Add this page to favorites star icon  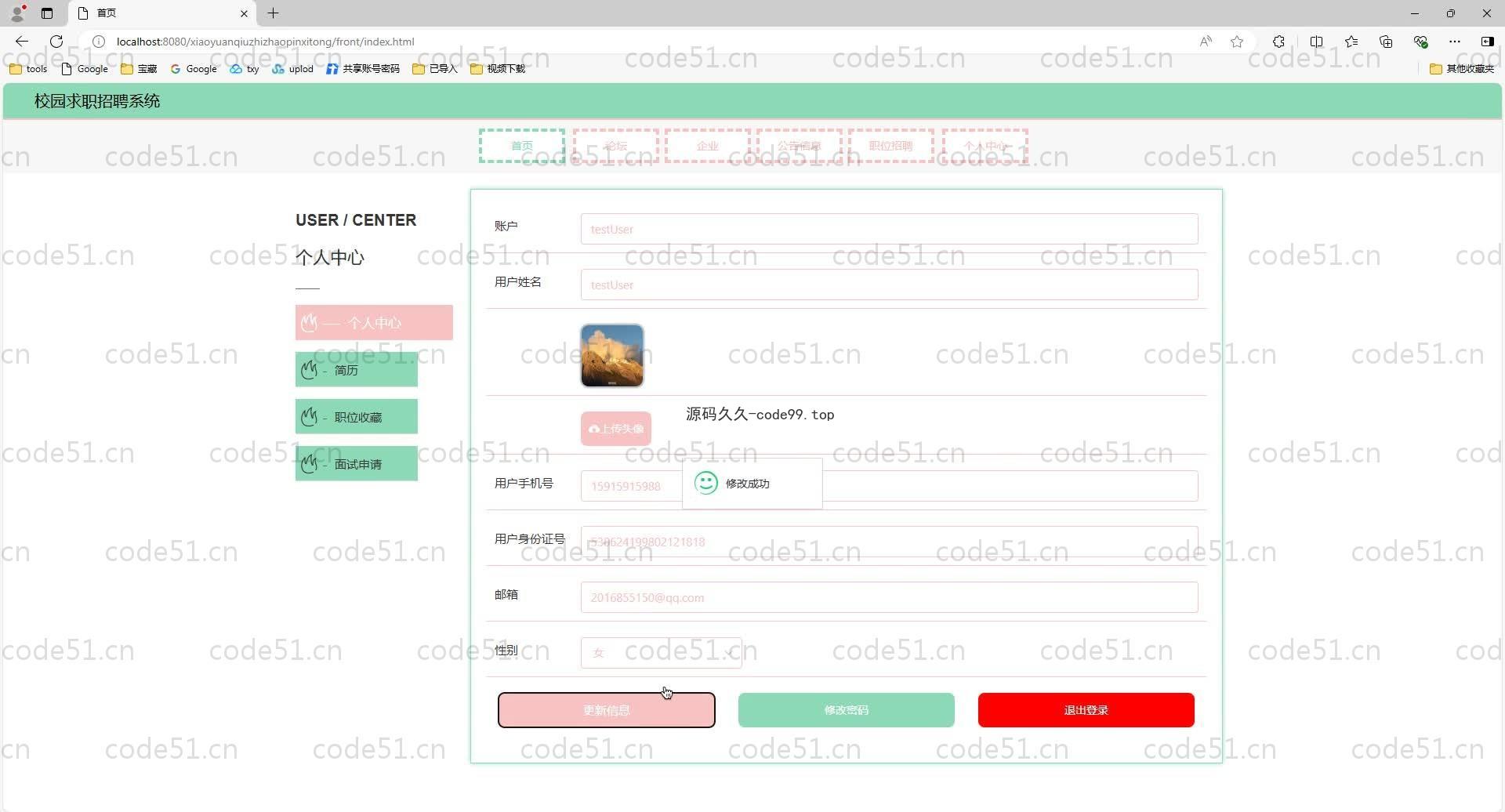1237,42
